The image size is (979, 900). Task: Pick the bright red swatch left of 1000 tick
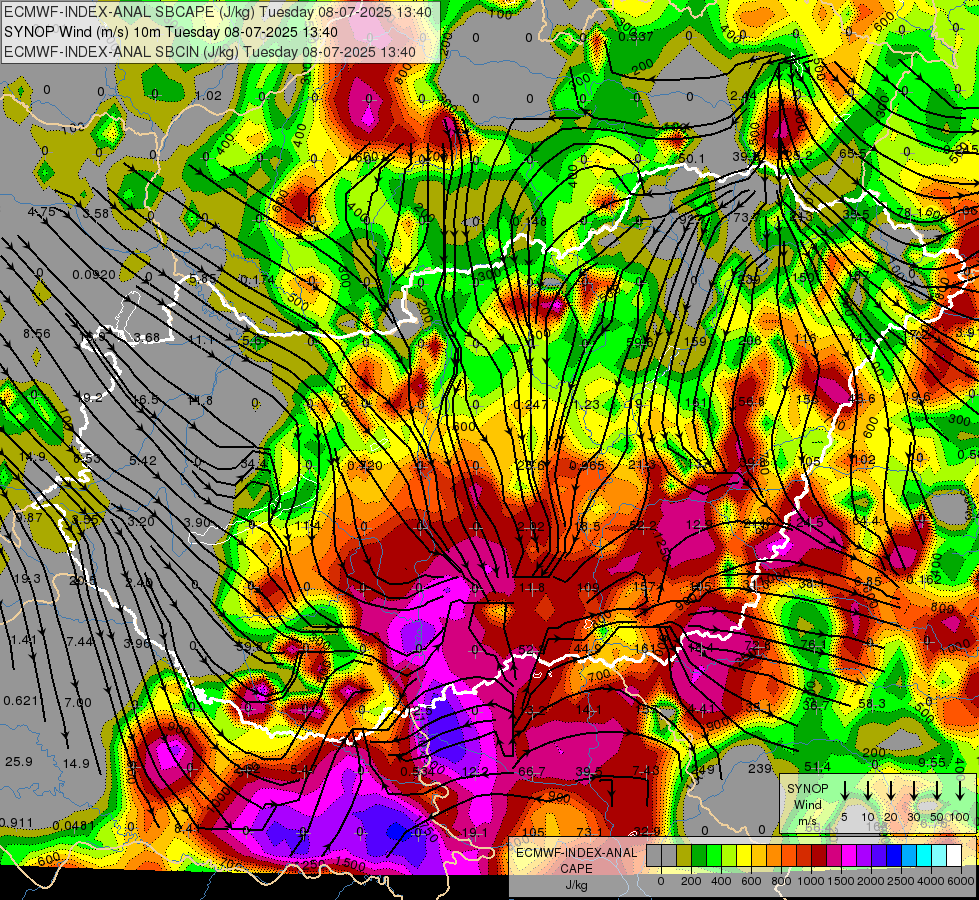pos(804,855)
